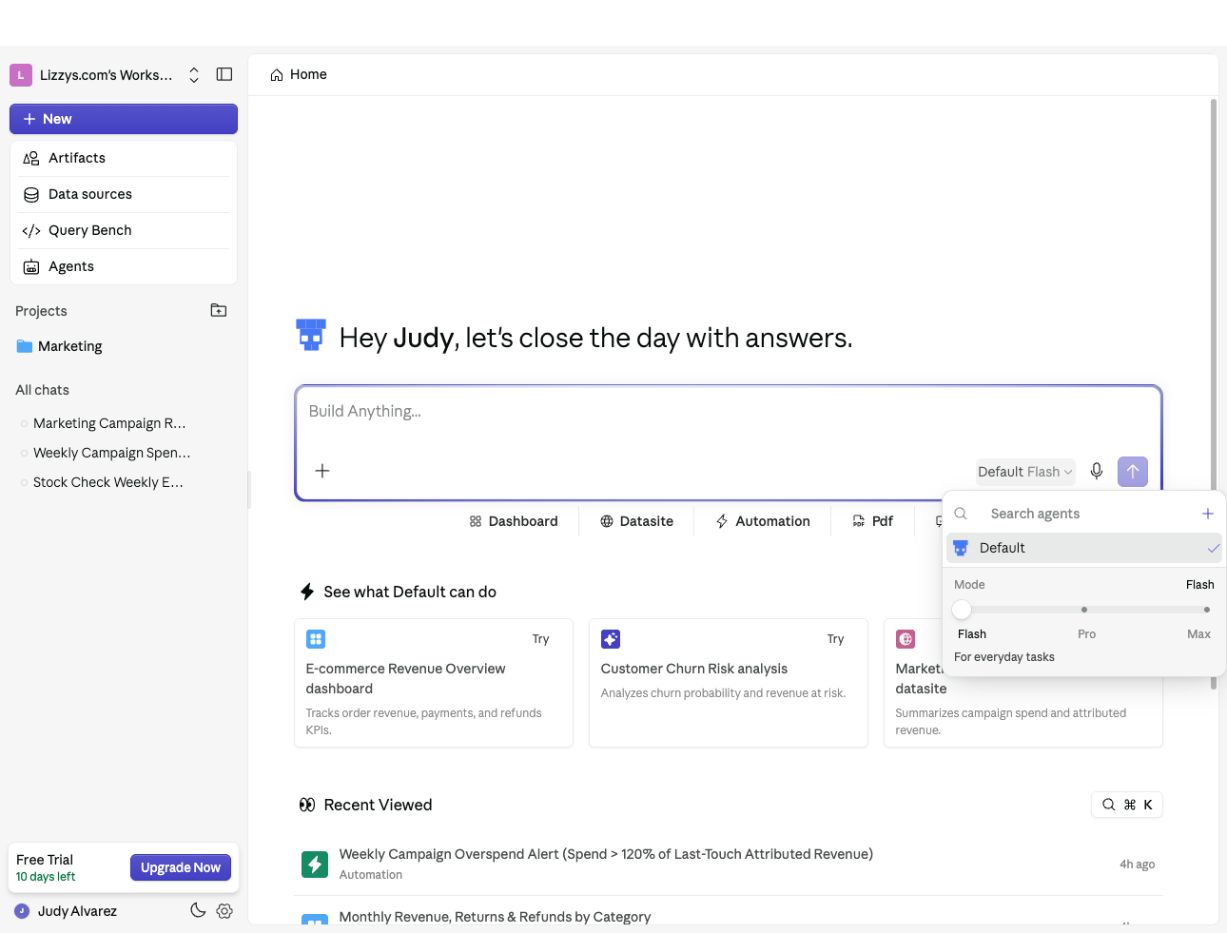Click the Home icon in breadcrumb
This screenshot has height=933, width=1227.
pyautogui.click(x=276, y=75)
